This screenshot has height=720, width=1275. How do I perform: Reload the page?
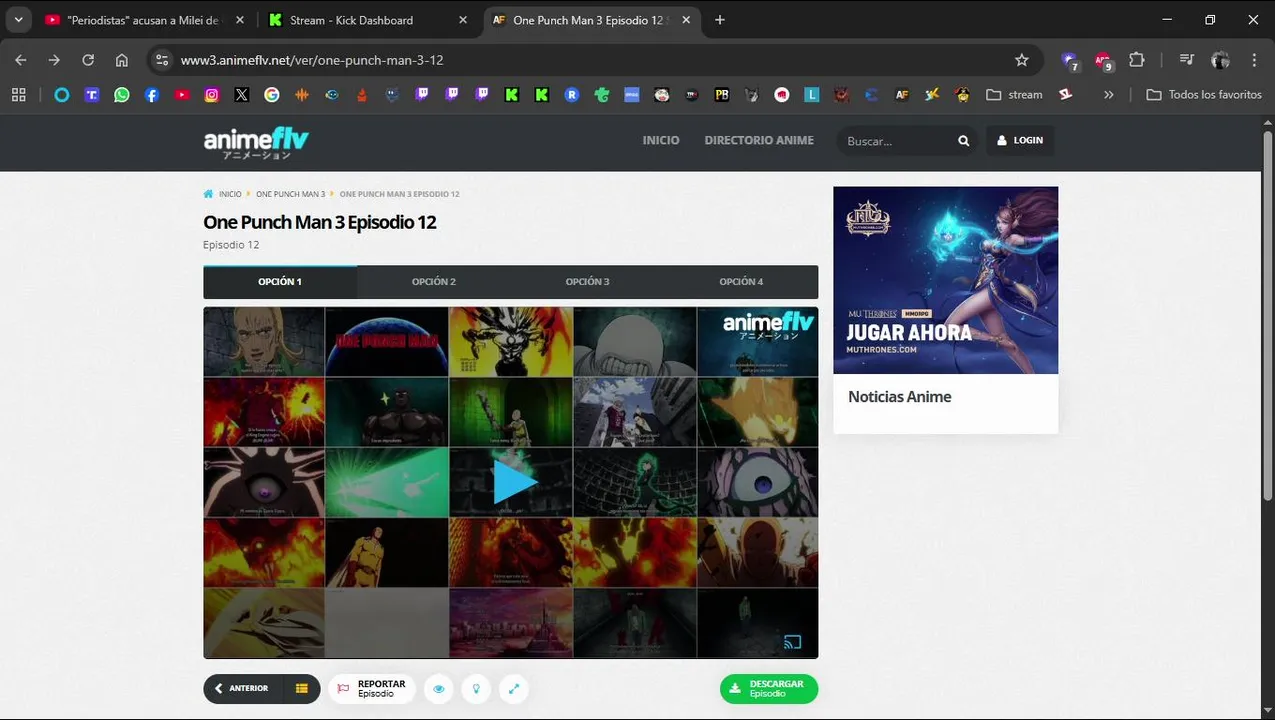click(88, 60)
